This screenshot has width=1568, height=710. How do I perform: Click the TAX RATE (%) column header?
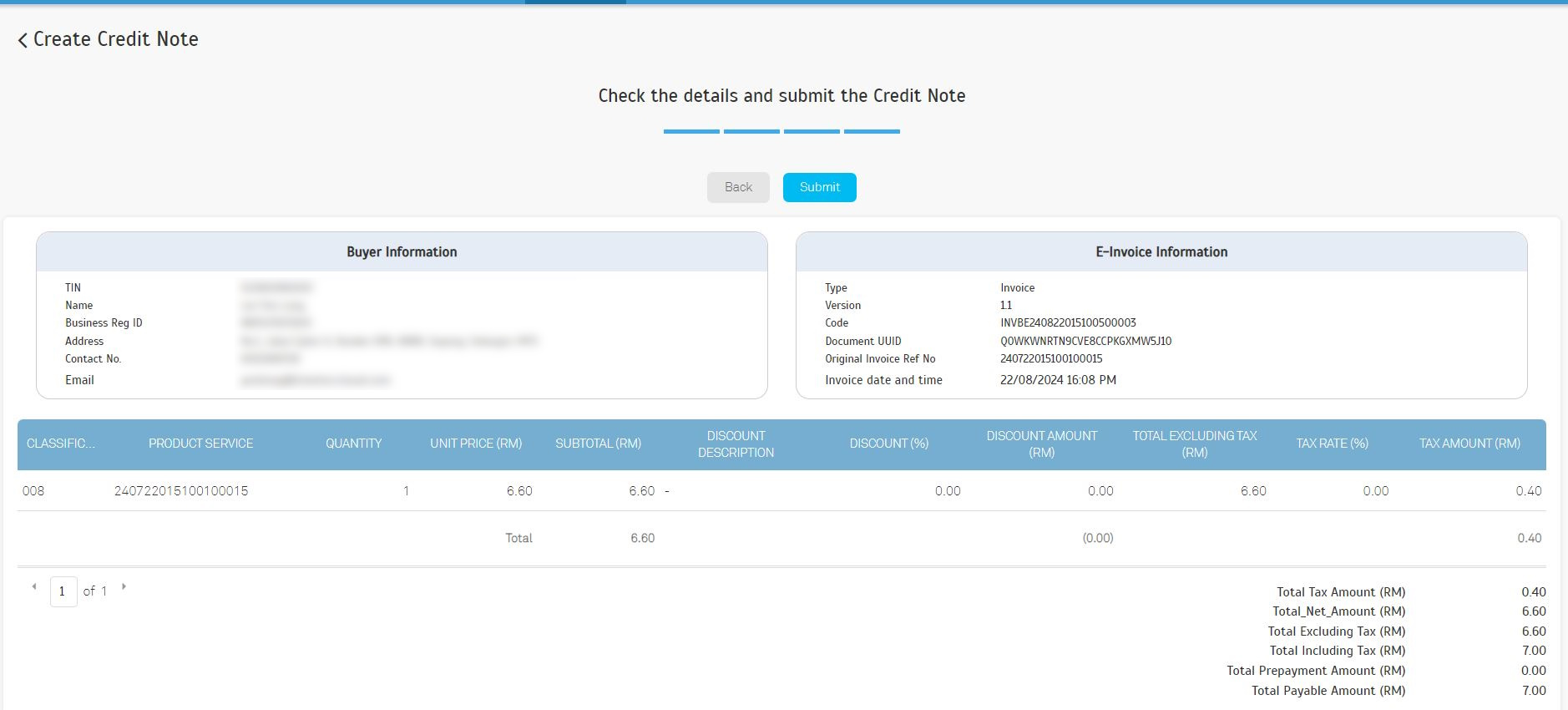(x=1332, y=444)
